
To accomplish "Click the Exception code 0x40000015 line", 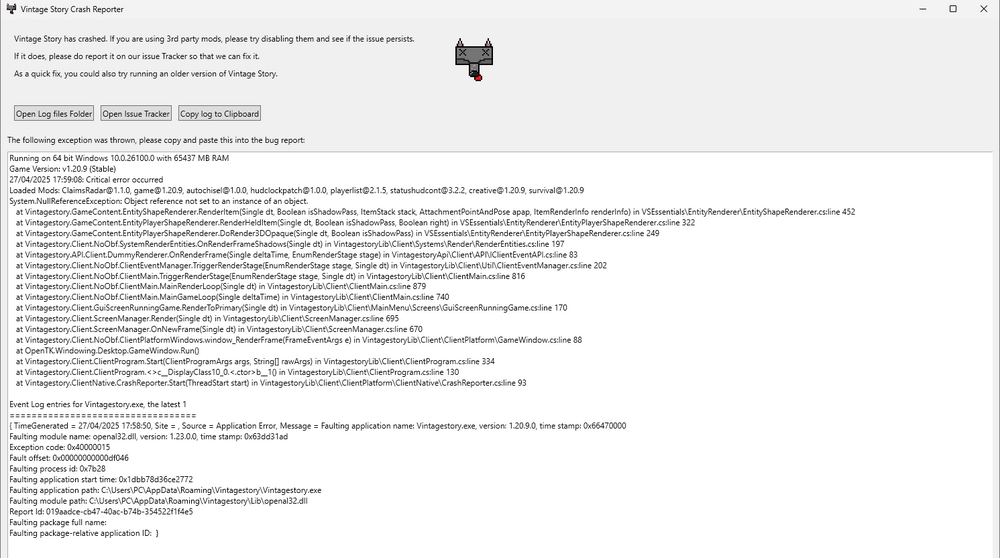I will (x=59, y=447).
